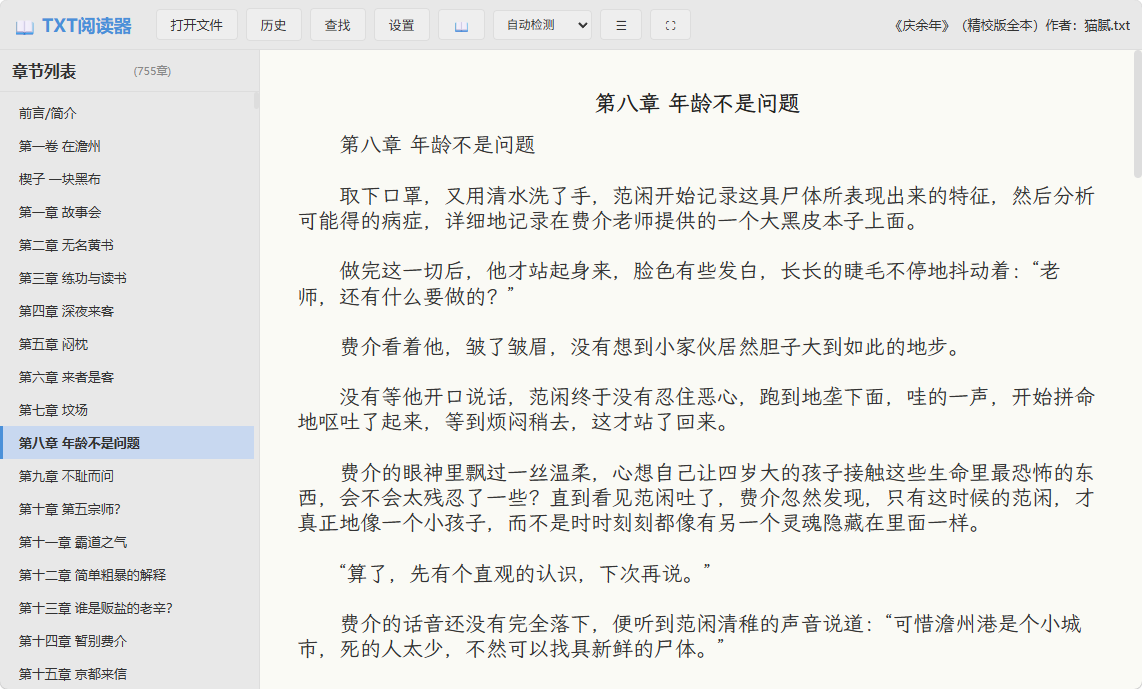This screenshot has width=1142, height=689.
Task: Jump to 第六章 来者是客
Action: (x=127, y=377)
